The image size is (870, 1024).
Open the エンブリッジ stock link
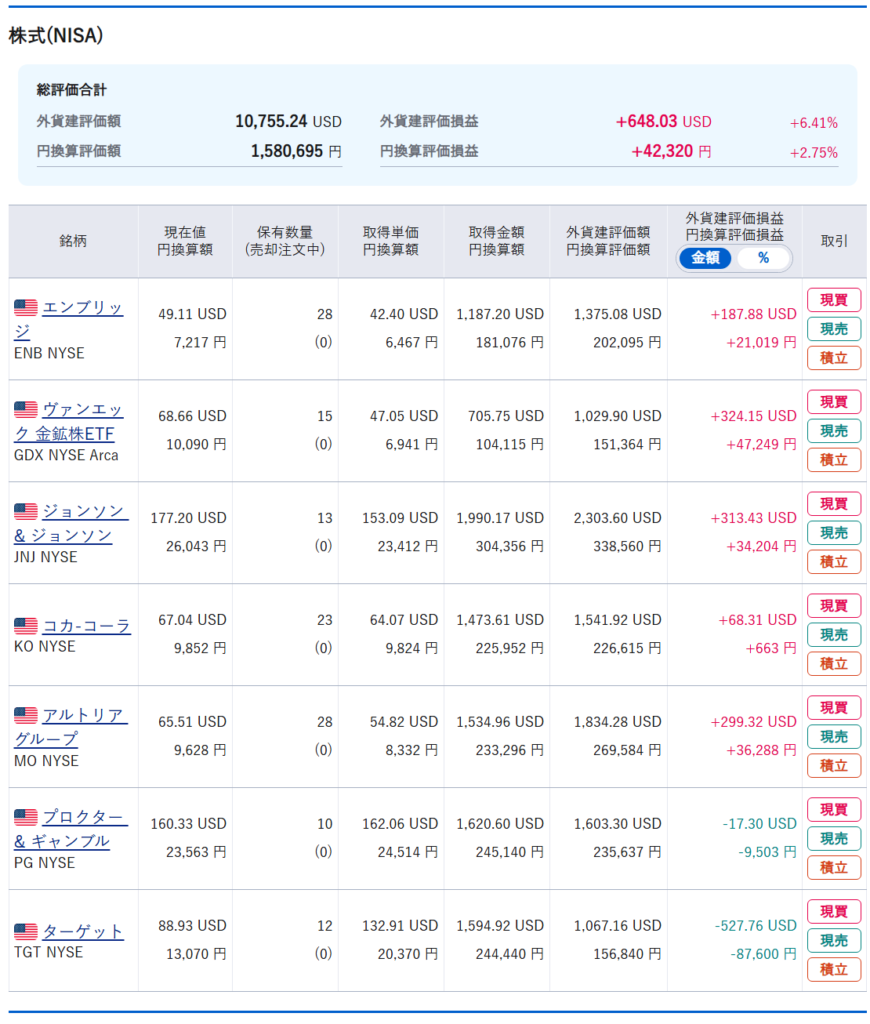82,308
